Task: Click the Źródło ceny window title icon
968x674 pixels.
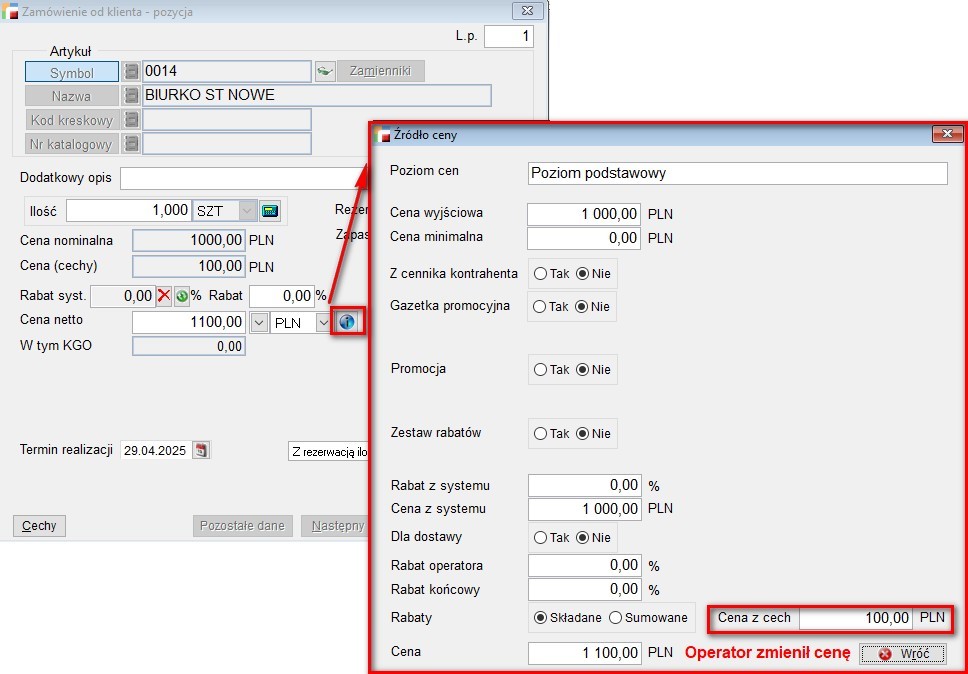Action: click(x=383, y=134)
